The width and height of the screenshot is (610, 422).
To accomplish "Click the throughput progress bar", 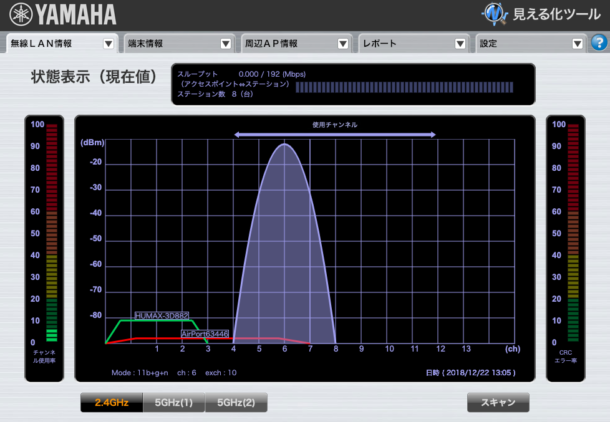I will 405,87.
